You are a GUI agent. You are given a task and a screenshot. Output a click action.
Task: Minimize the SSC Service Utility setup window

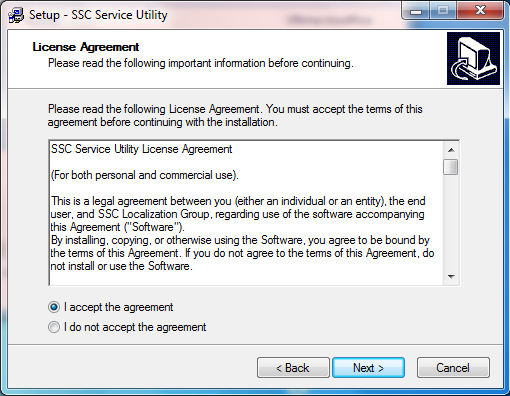click(416, 11)
